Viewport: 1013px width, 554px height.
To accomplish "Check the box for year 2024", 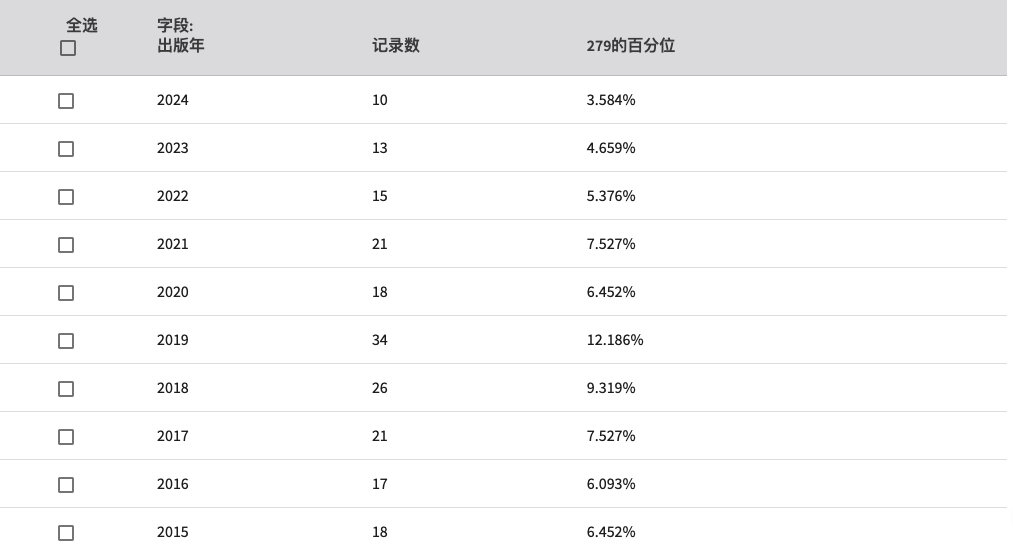I will coord(66,101).
